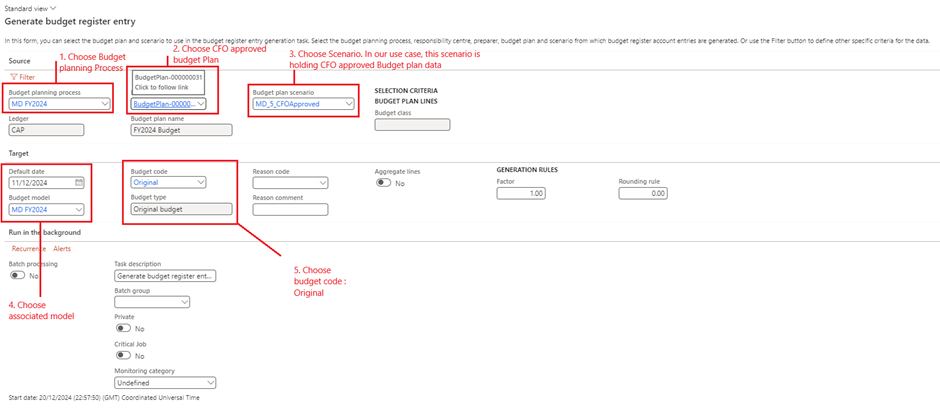Click the funnel icon beside Filter
This screenshot has height=415, width=940.
(x=13, y=77)
